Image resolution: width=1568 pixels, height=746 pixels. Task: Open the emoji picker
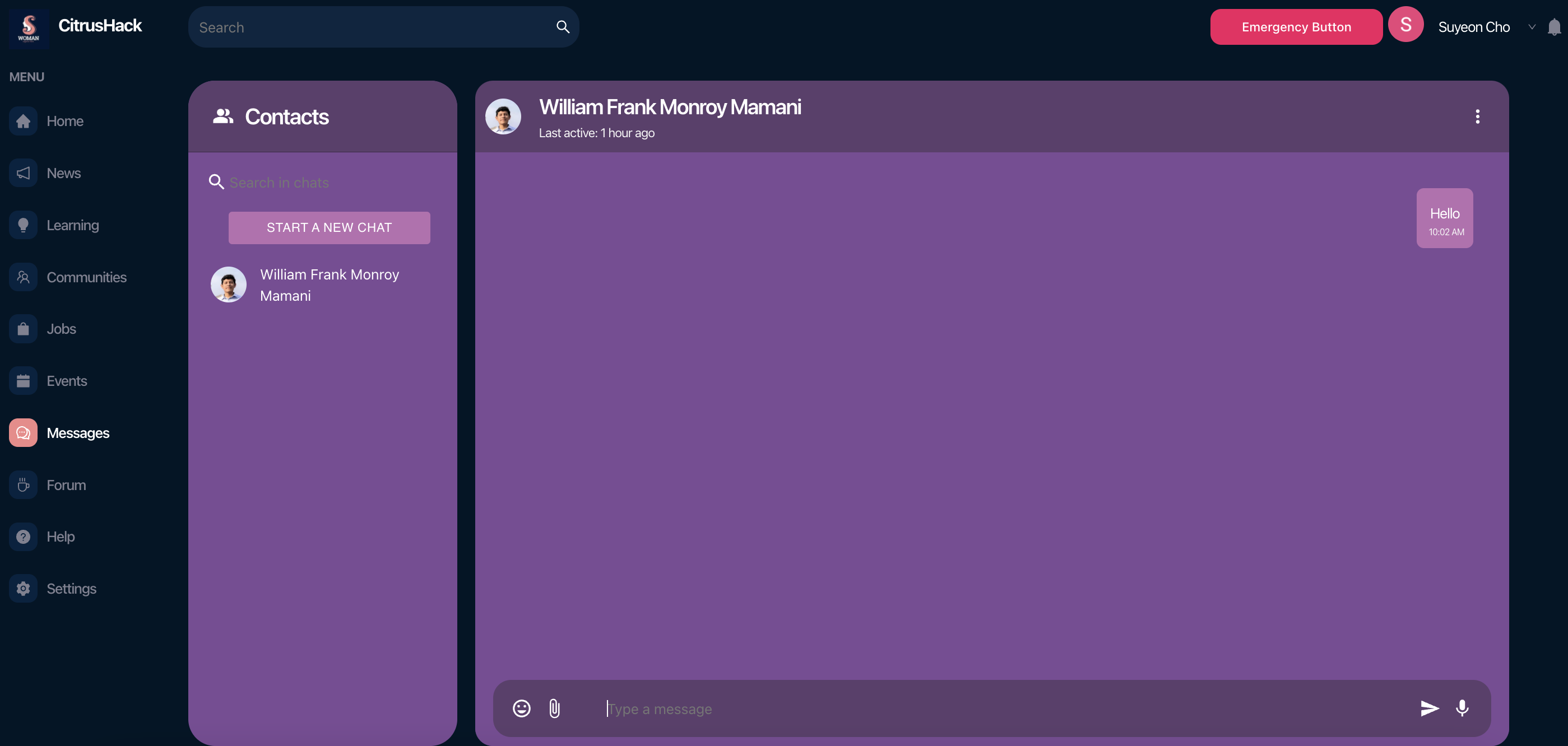[521, 708]
